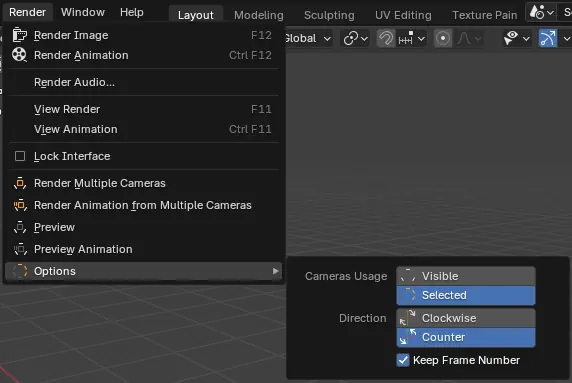Click the Render Animation film reel icon
This screenshot has height=383, width=572.
(19, 55)
